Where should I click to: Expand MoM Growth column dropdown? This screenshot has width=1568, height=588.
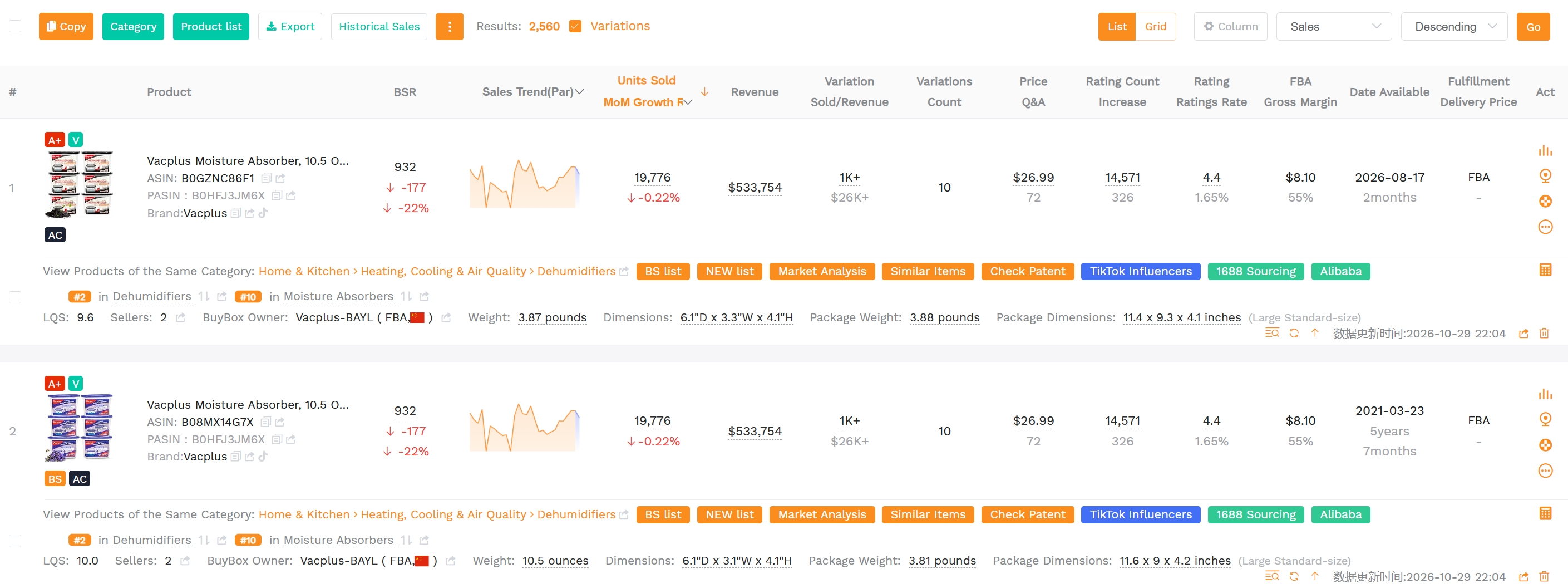(x=688, y=102)
